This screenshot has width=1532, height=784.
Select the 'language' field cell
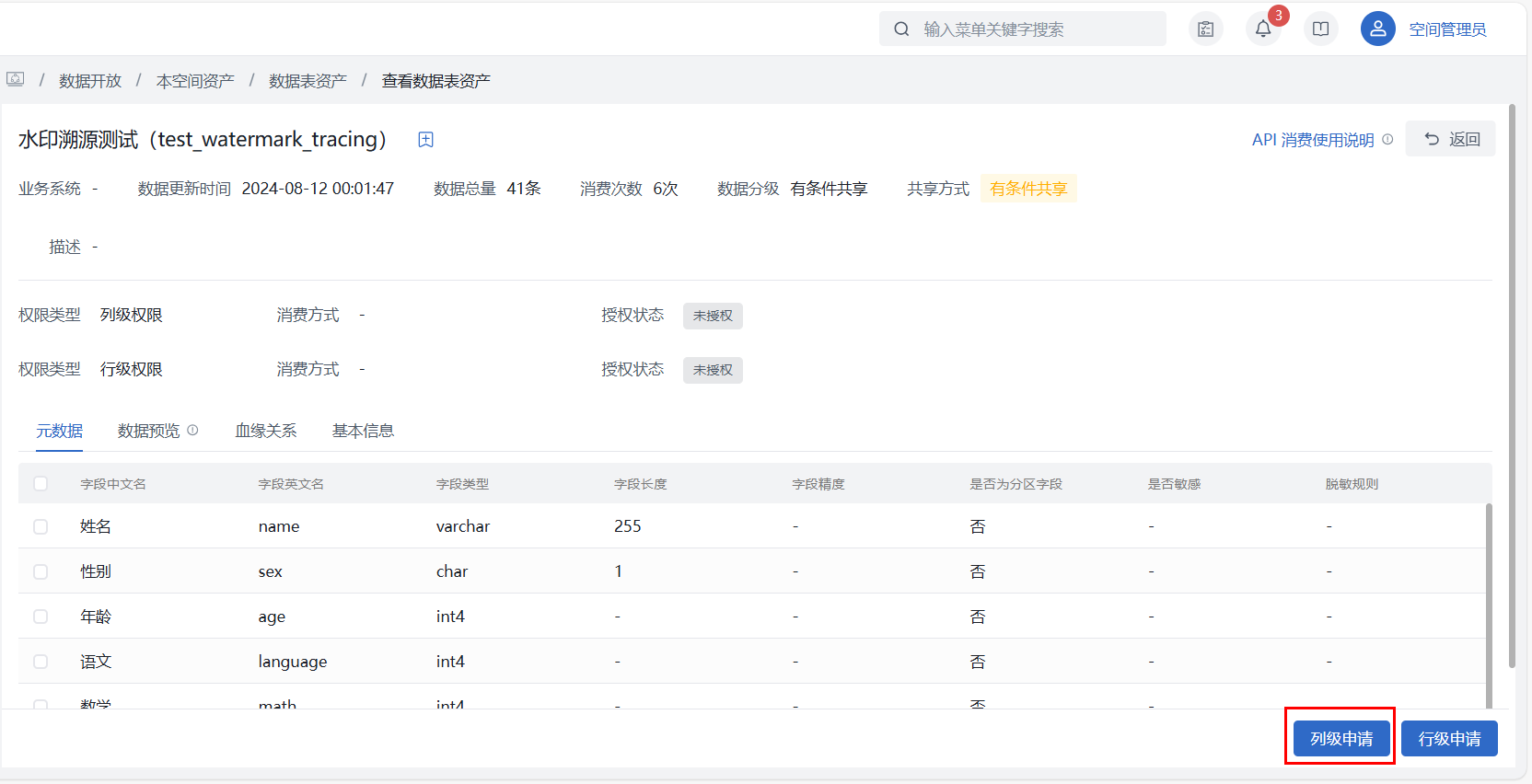point(293,662)
